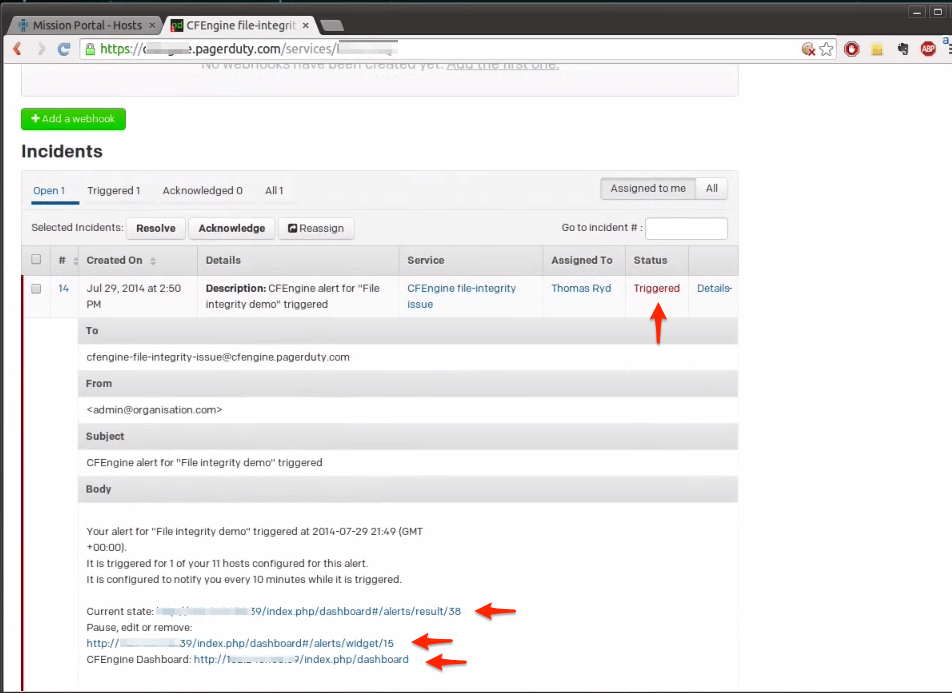
Task: Switch to Mission Portal - Hosts tab
Action: [x=84, y=25]
